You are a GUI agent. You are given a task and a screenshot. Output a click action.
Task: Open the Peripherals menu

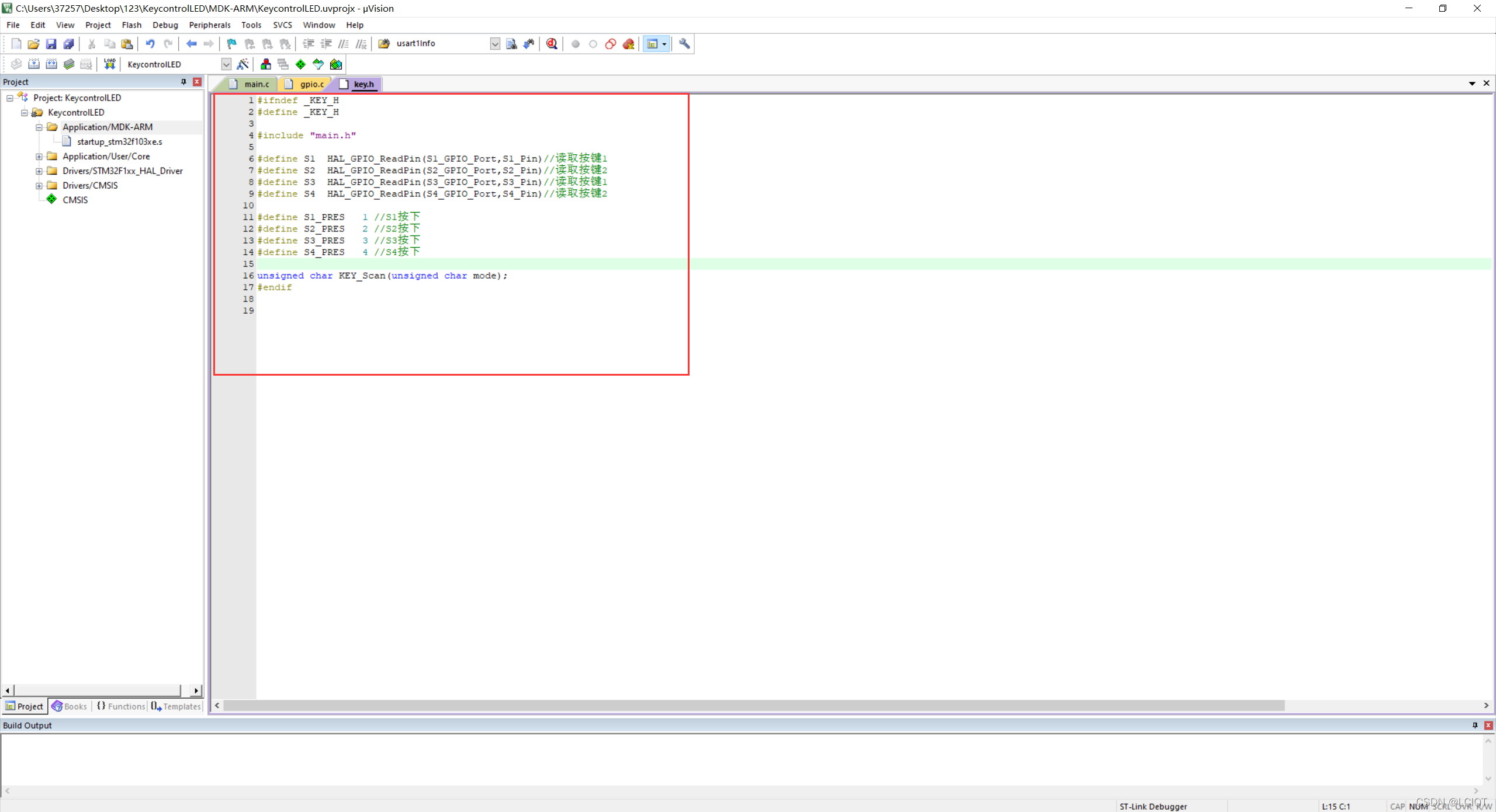(x=209, y=25)
